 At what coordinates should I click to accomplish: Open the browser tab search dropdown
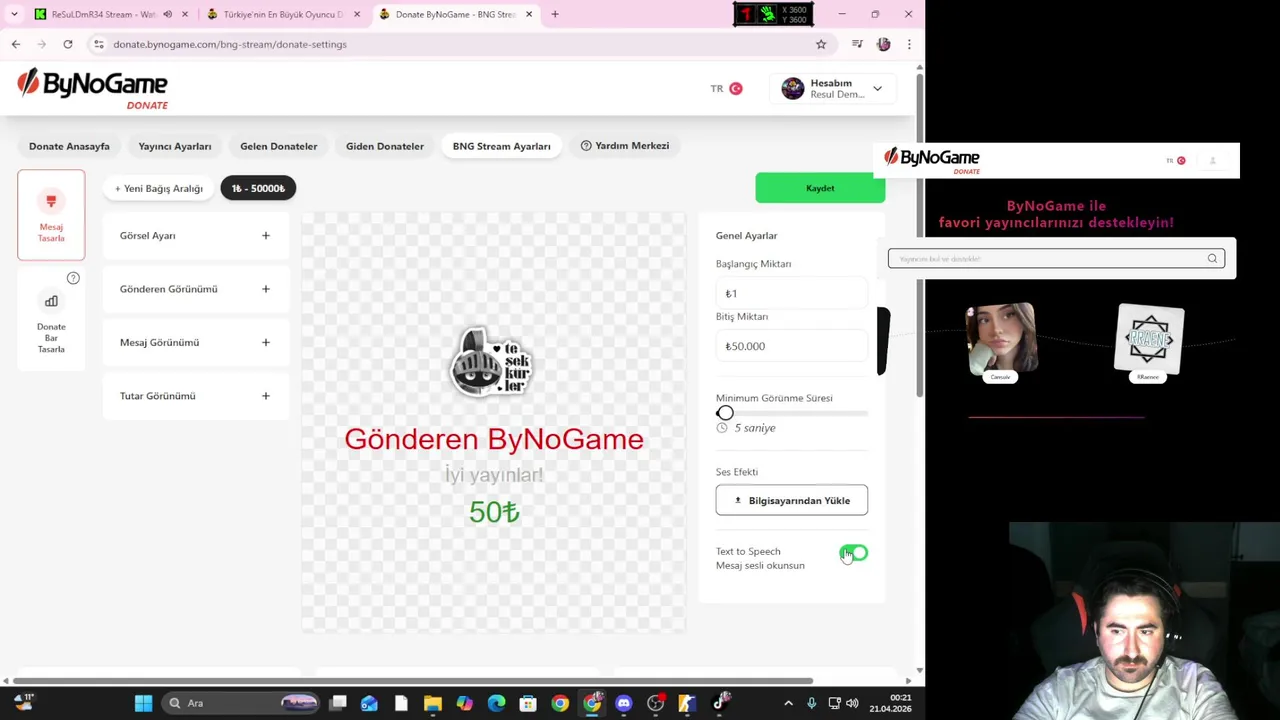[14, 14]
